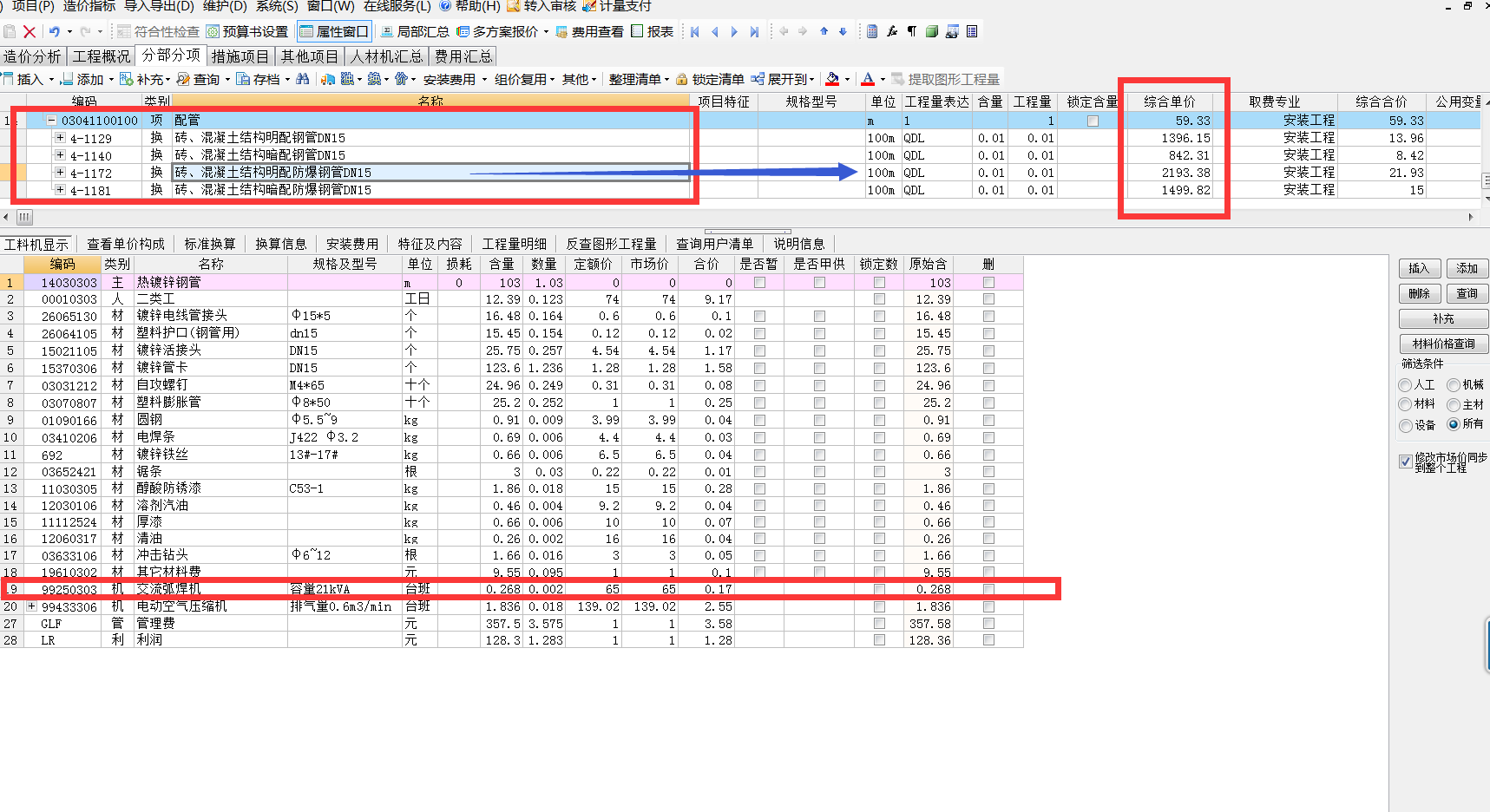The width and height of the screenshot is (1490, 812).
Task: Click the 删除 delete button in side panel
Action: tap(1420, 293)
